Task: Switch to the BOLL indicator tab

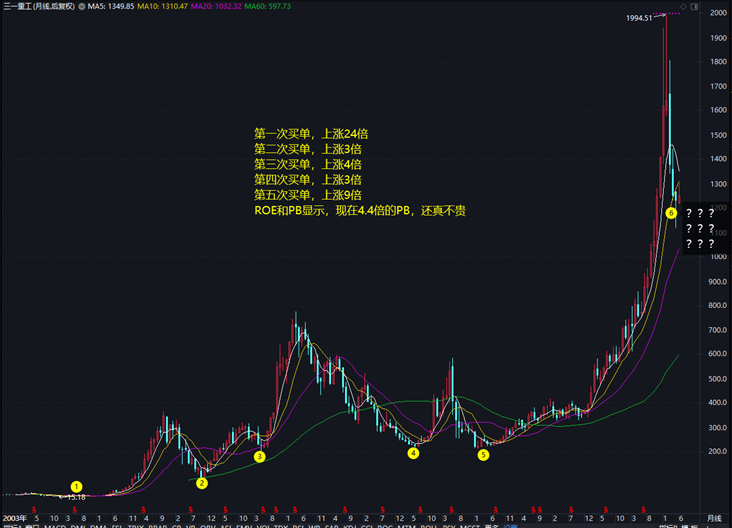Action: pos(429,526)
